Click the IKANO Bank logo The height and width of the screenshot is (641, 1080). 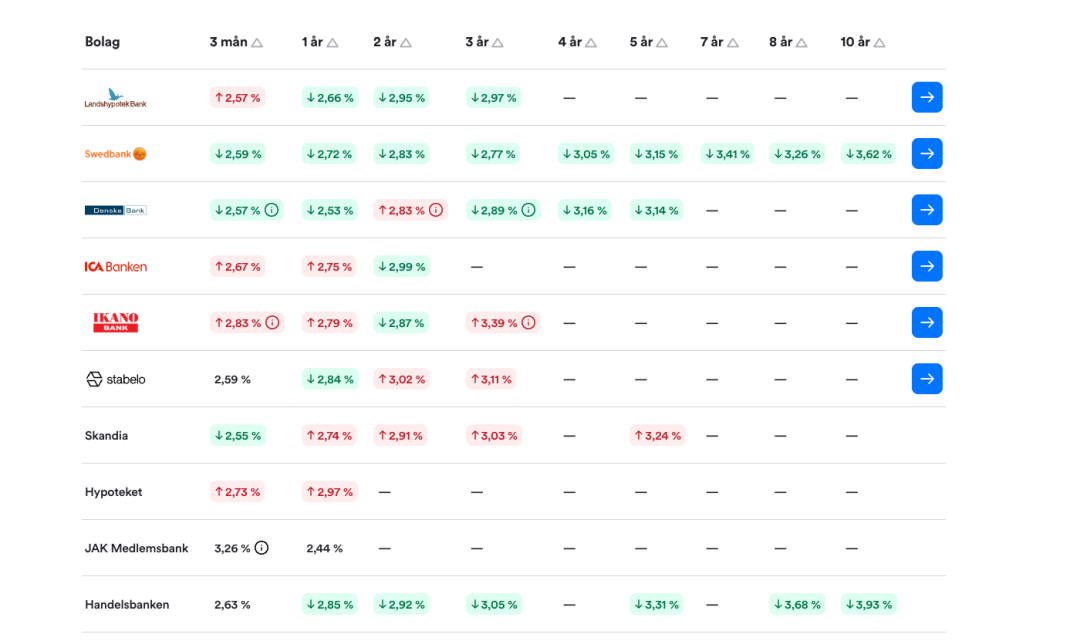point(115,323)
